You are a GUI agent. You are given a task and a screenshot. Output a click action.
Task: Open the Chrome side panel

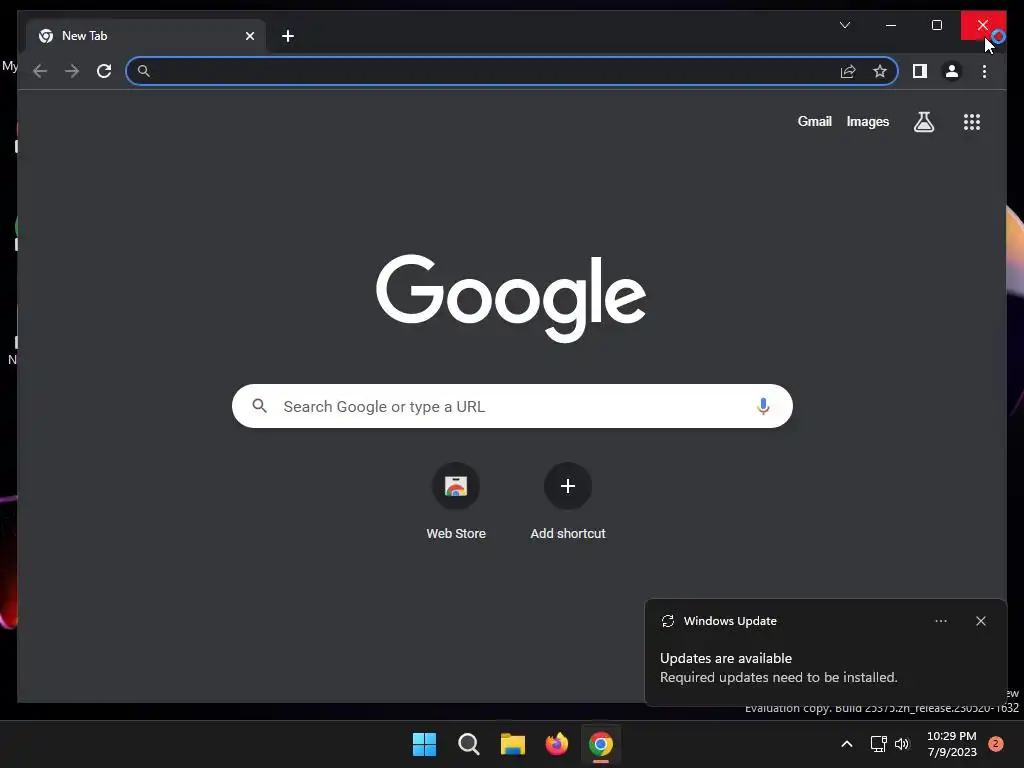click(x=920, y=71)
